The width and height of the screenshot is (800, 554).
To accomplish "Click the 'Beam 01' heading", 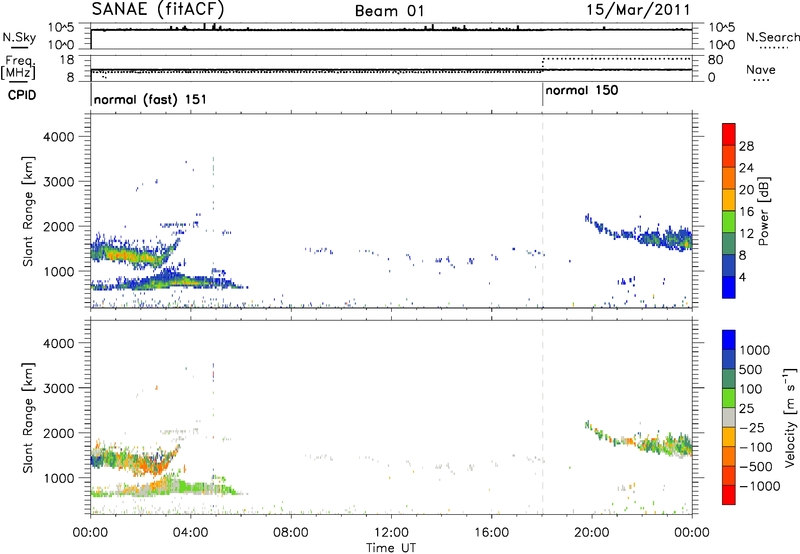I will point(390,11).
